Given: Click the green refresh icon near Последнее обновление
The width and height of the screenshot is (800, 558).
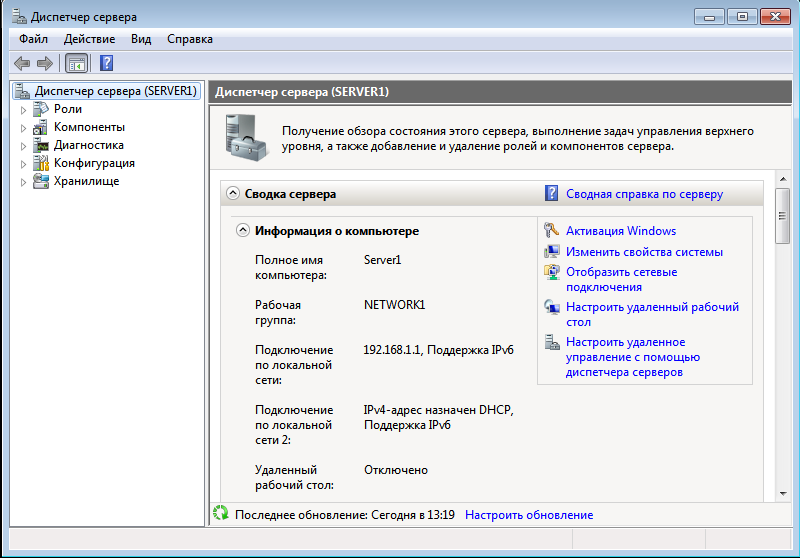Looking at the screenshot, I should (x=221, y=513).
